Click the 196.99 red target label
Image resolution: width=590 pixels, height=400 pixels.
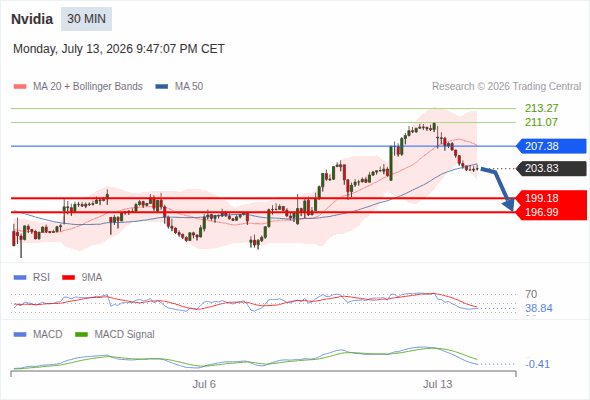point(551,213)
